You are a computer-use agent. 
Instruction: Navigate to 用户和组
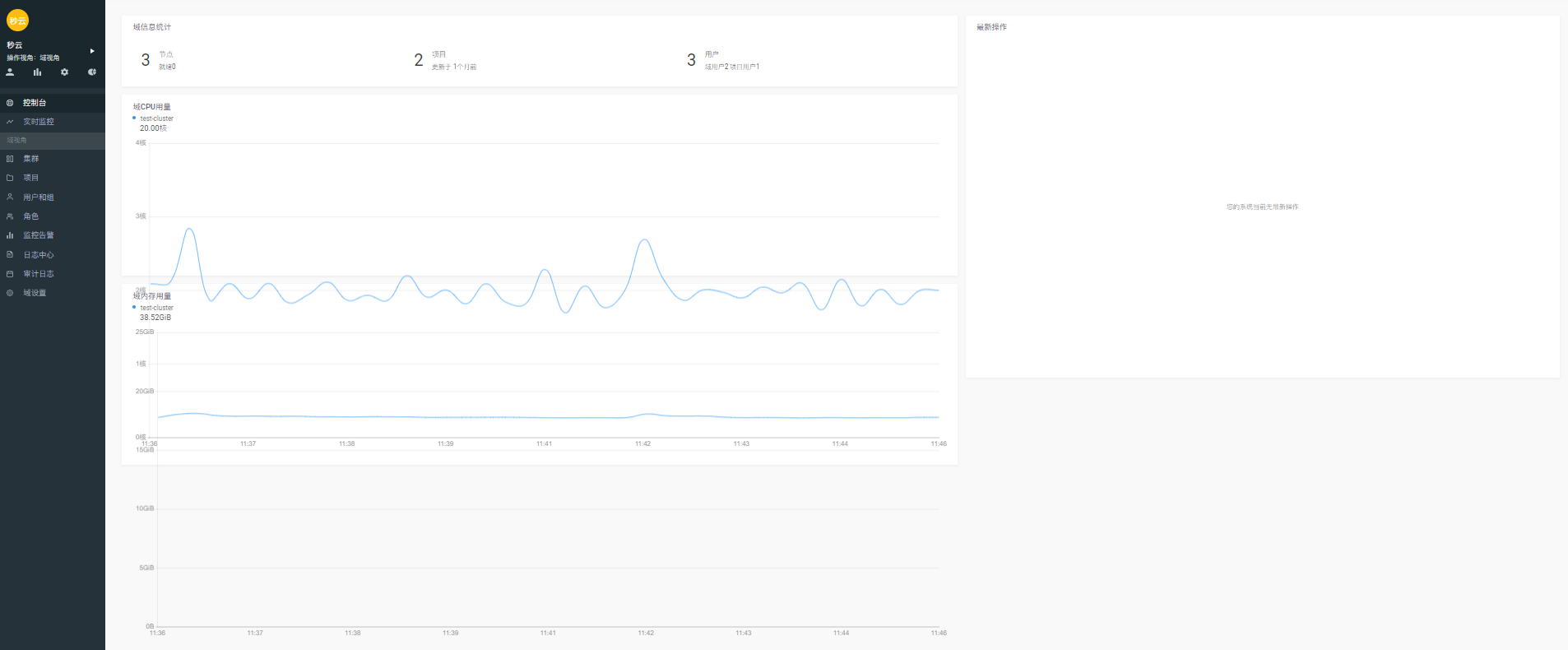tap(38, 197)
